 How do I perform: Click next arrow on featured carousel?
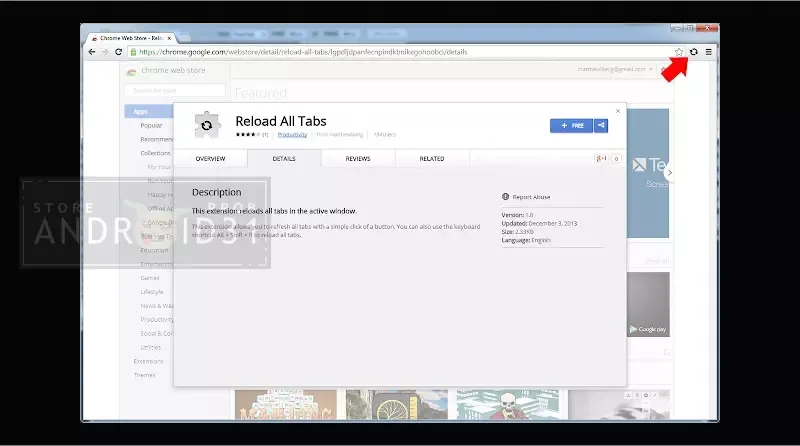669,173
